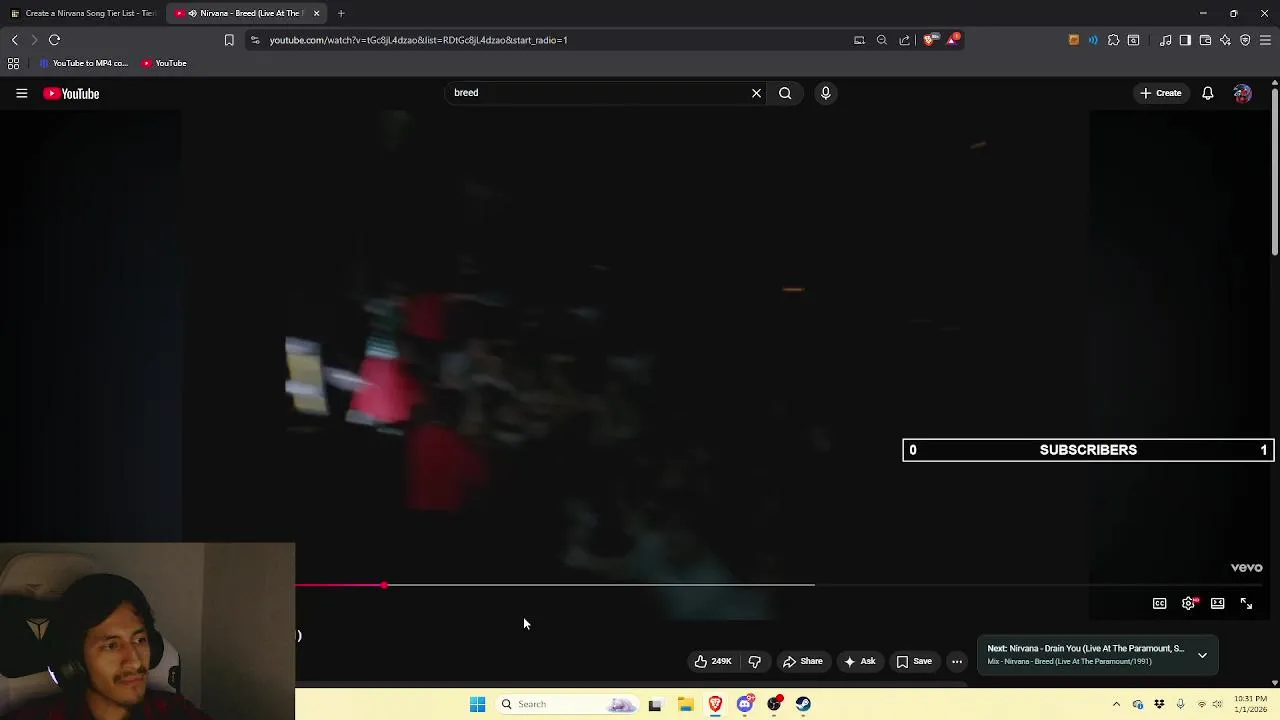Seek using the video progress bar

tap(780, 585)
